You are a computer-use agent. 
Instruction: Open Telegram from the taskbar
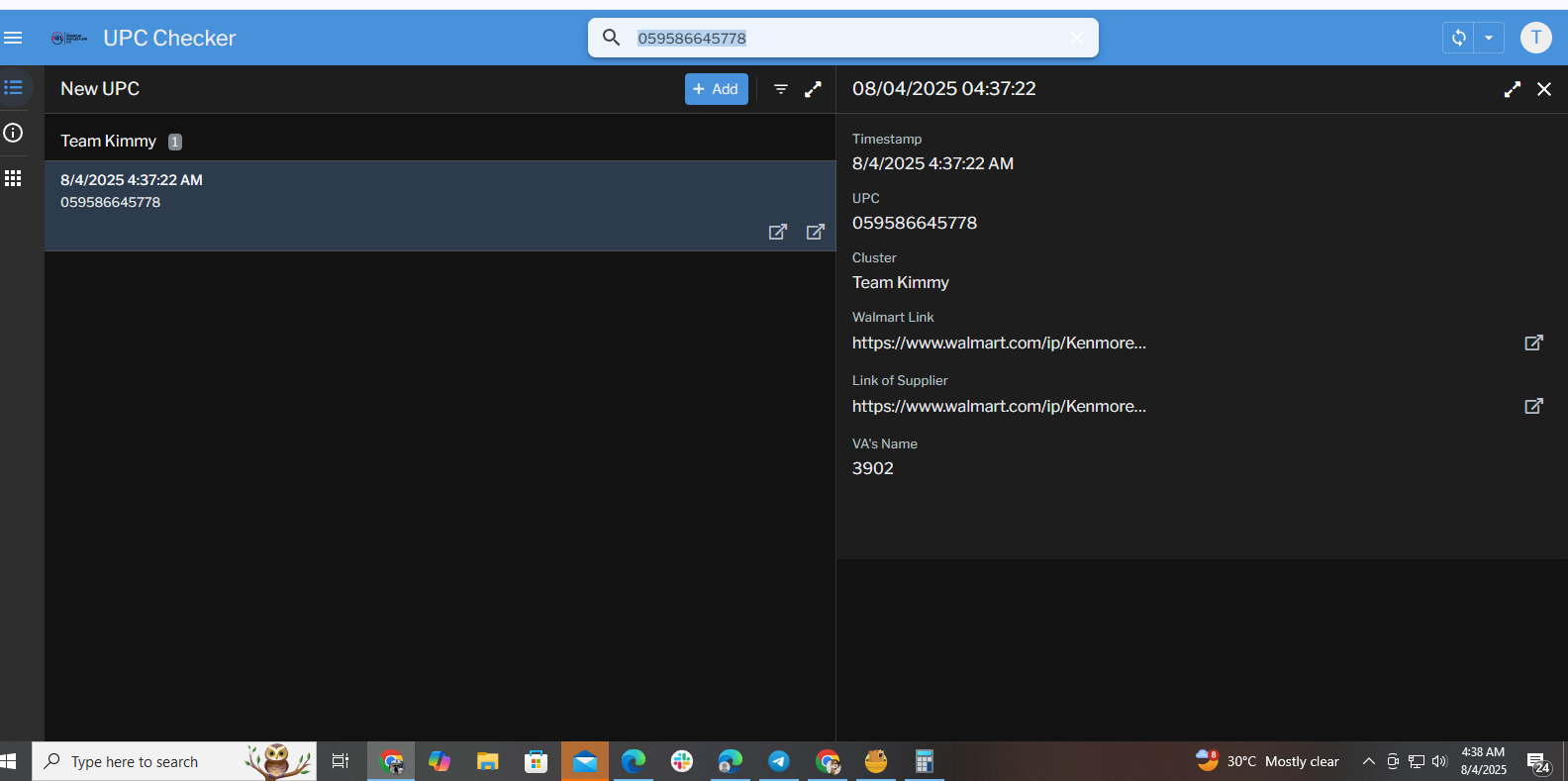779,761
